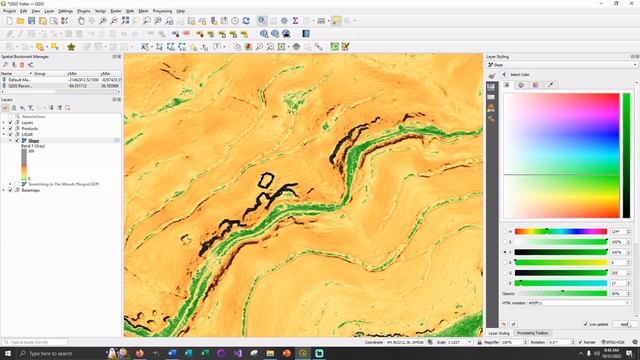Viewport: 640px width, 360px height.
Task: Switch to the color picker eyedropper tab
Action: click(550, 85)
